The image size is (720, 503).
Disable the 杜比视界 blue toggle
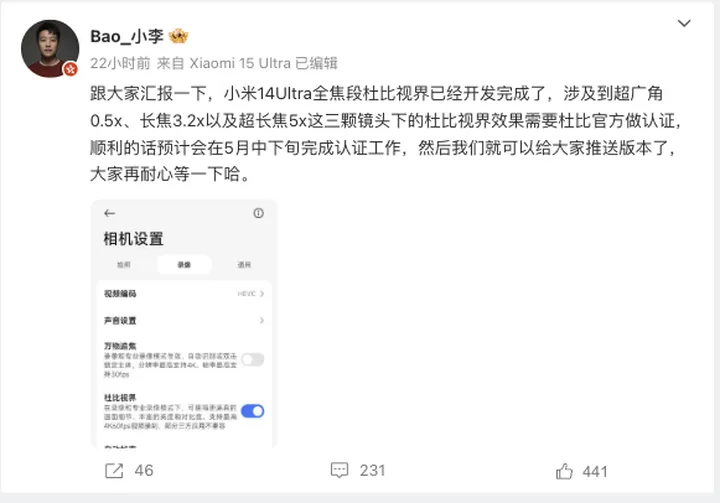(253, 411)
